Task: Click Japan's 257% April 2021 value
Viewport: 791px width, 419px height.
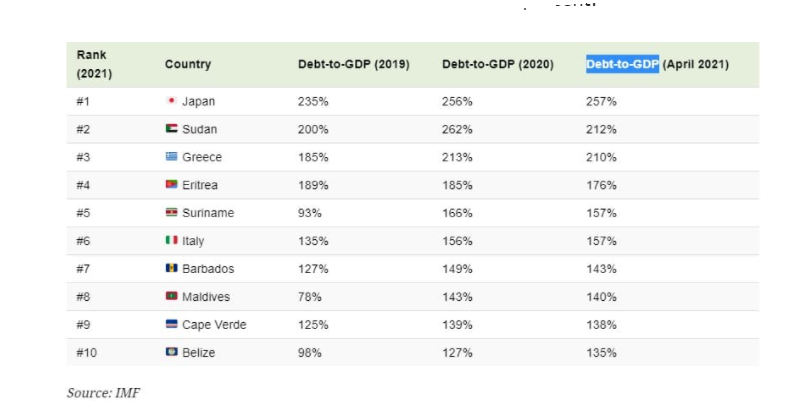Action: coord(601,101)
